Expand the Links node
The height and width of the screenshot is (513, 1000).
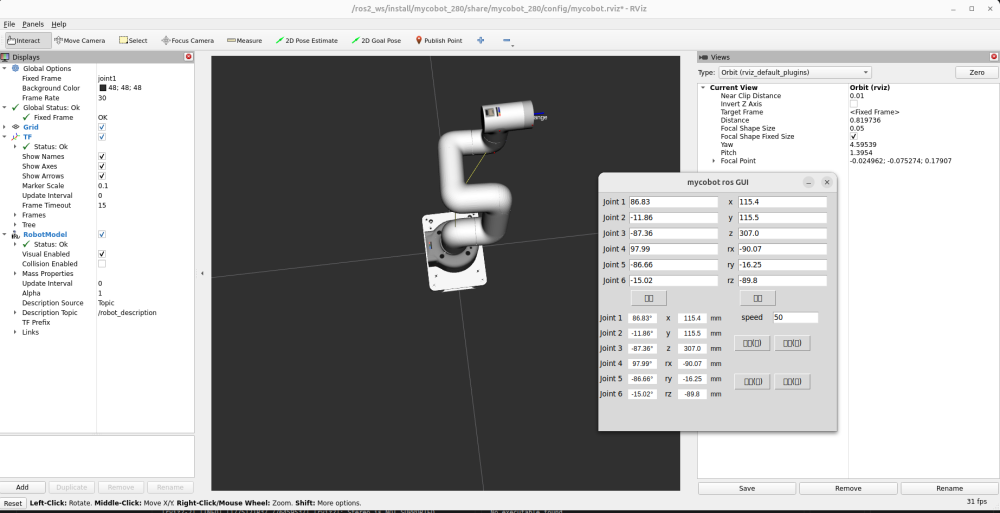click(x=15, y=332)
